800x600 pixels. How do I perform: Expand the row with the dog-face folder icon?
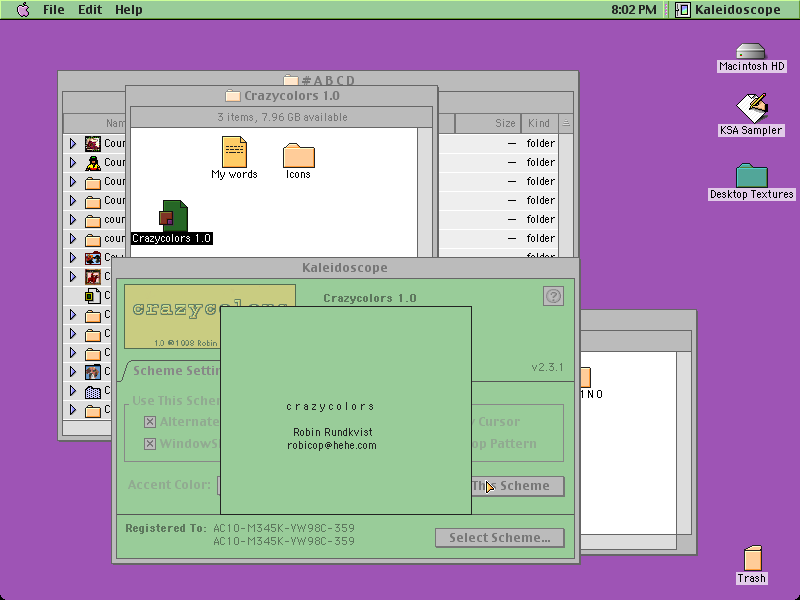(73, 372)
